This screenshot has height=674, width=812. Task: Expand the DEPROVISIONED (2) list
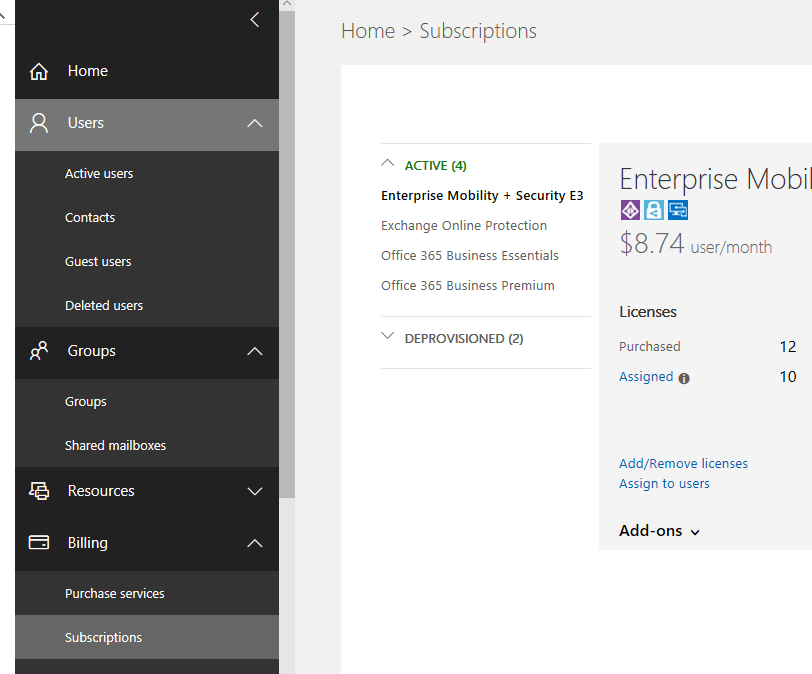(387, 336)
